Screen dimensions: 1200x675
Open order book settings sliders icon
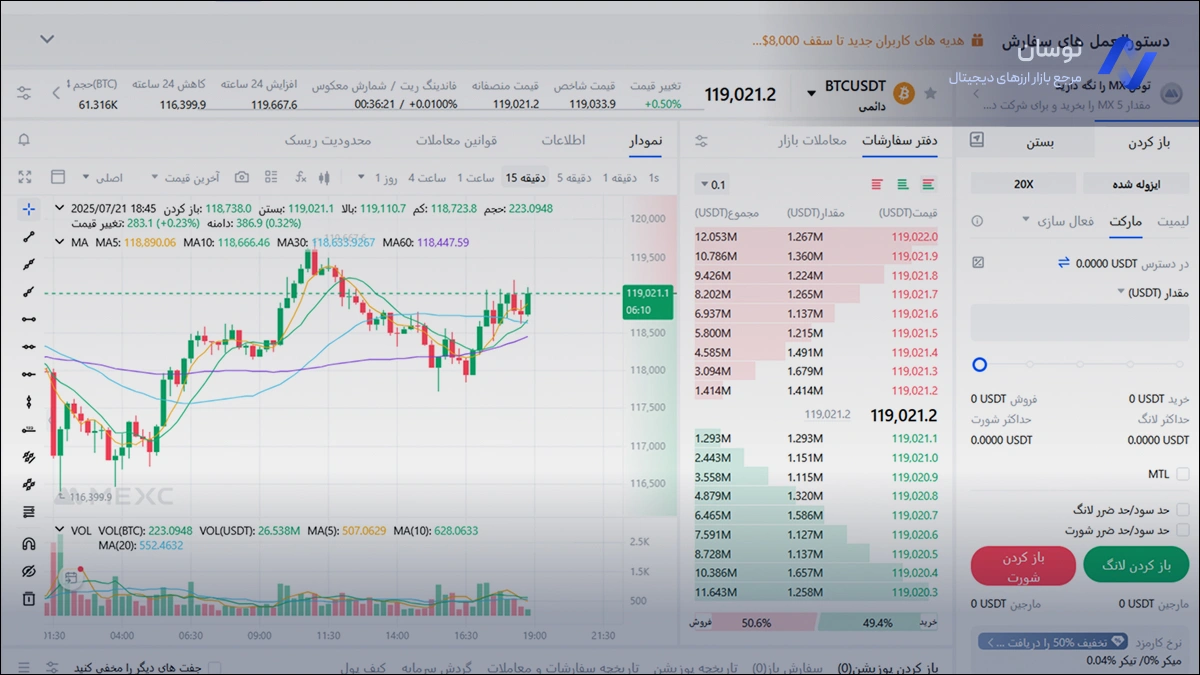click(701, 141)
